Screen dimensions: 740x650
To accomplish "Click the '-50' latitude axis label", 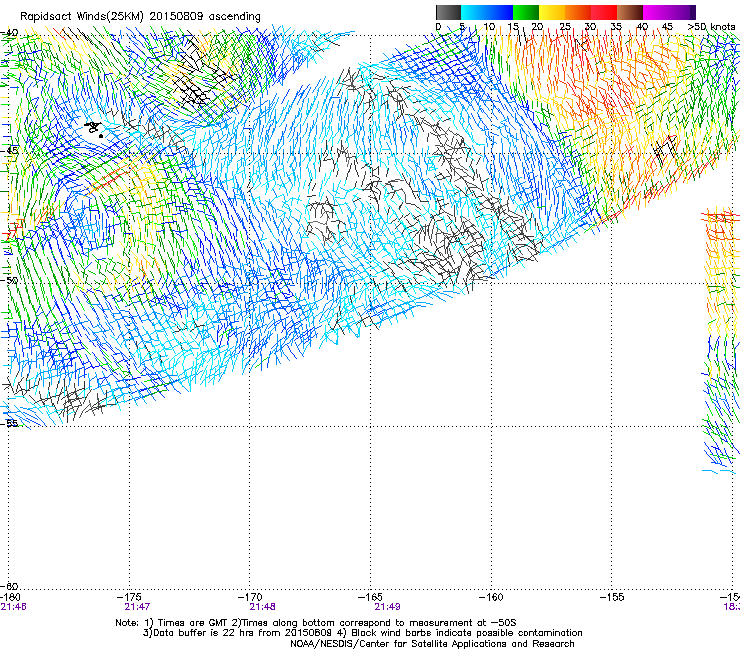I will coord(9,280).
